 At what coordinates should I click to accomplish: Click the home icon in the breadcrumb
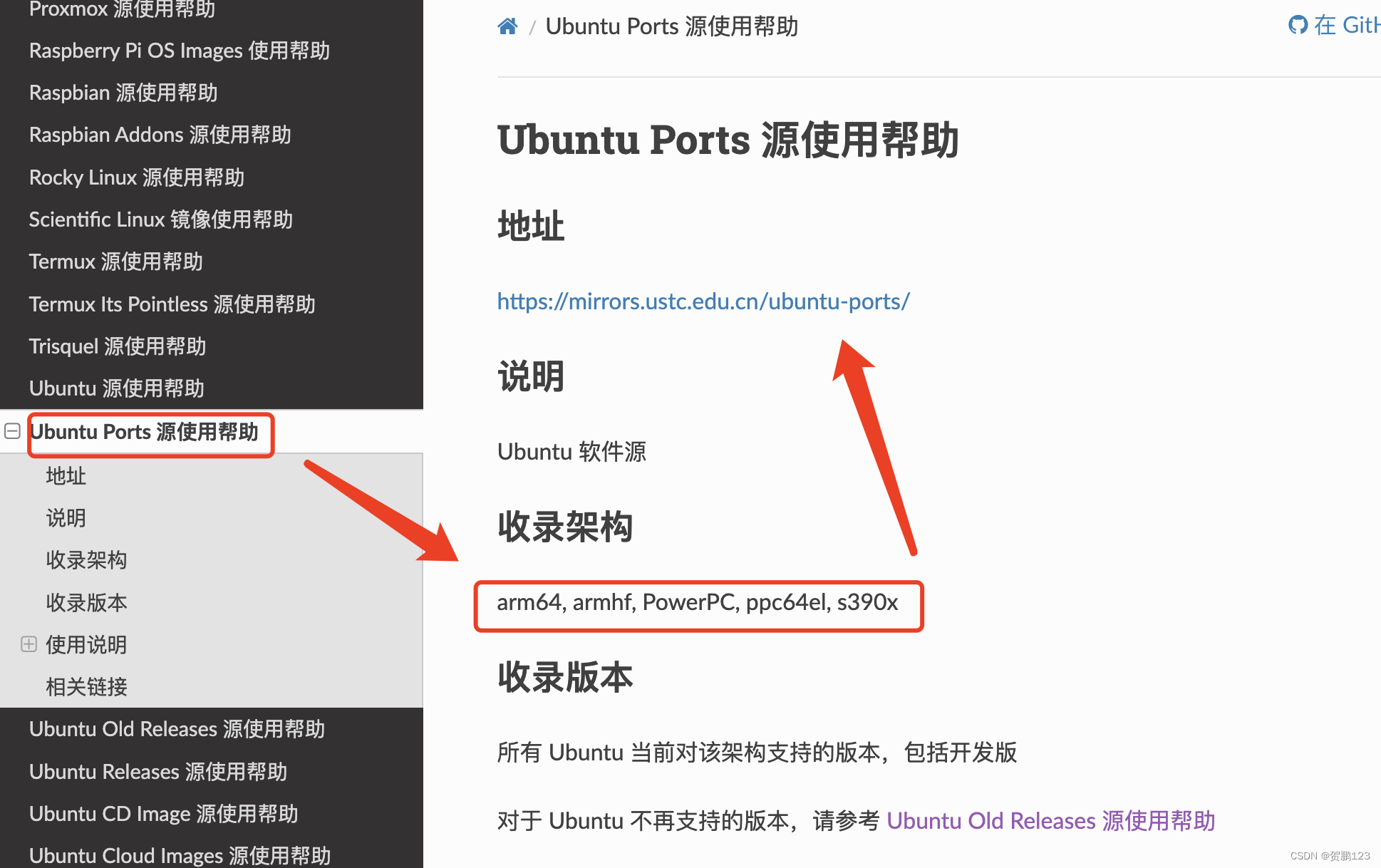coord(507,26)
